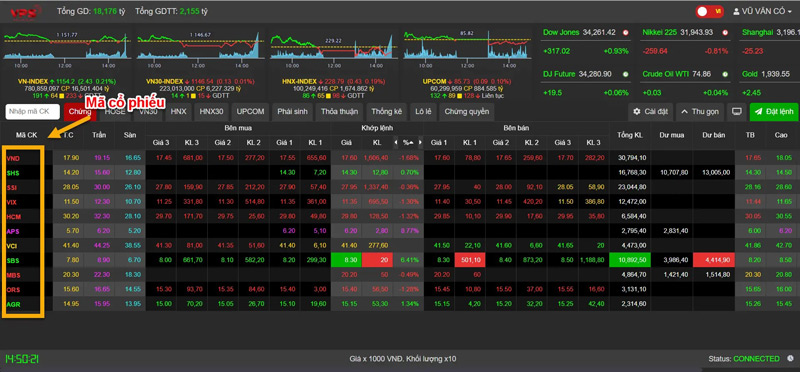Image resolution: width=800 pixels, height=372 pixels.
Task: Click SBS Dư bán 4,414,90 cell
Action: click(x=714, y=261)
